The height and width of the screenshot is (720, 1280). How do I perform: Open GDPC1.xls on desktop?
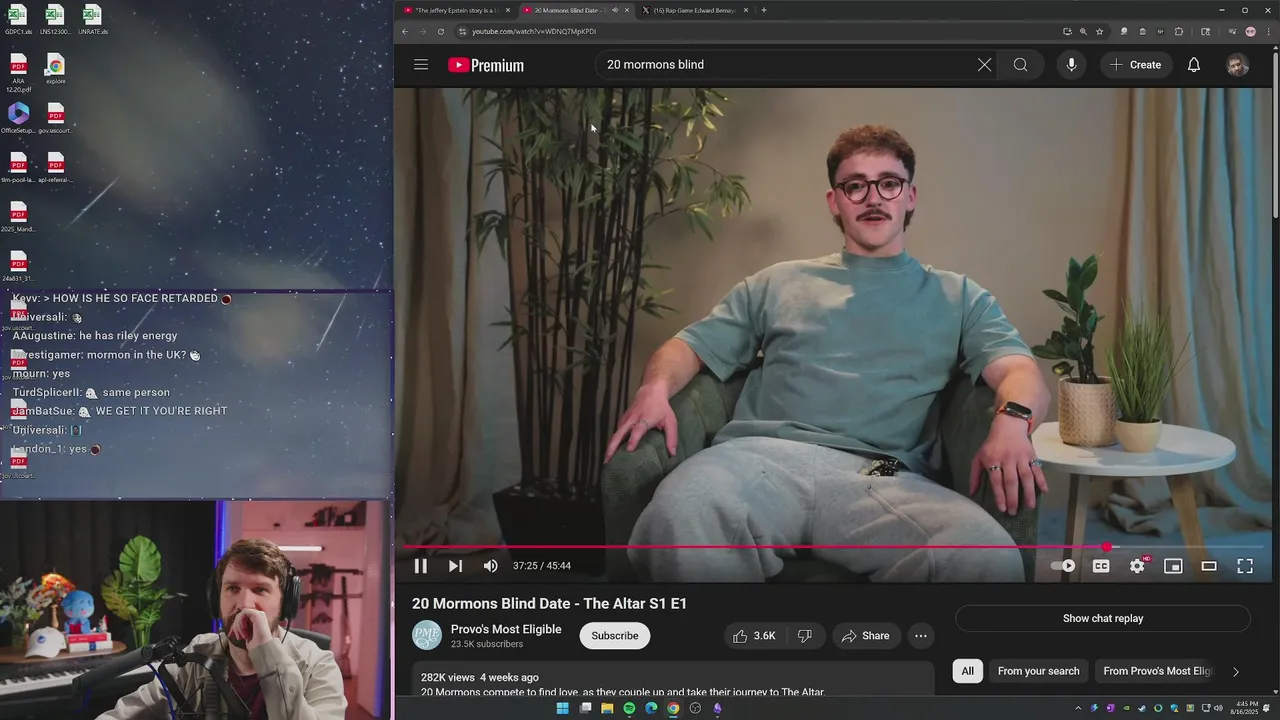(18, 20)
